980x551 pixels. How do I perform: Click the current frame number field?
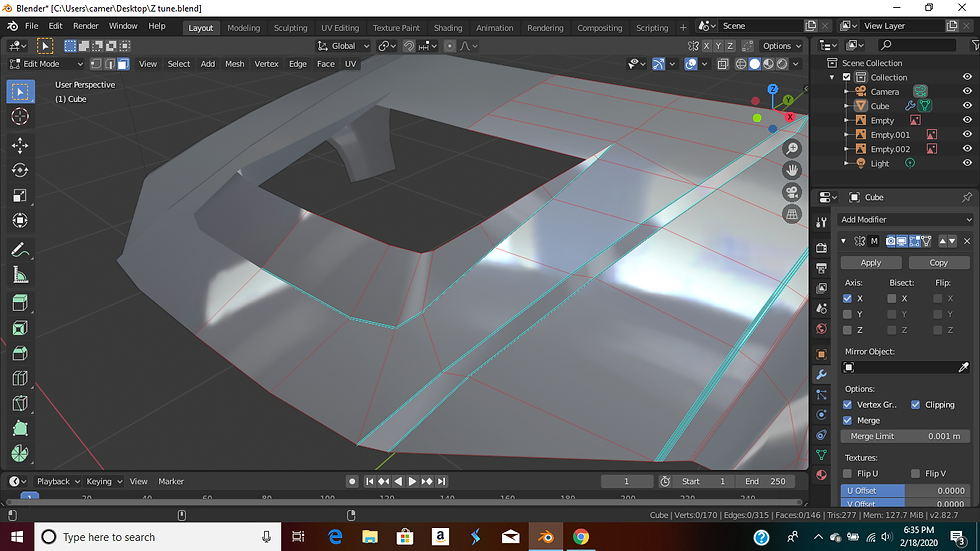(x=626, y=482)
